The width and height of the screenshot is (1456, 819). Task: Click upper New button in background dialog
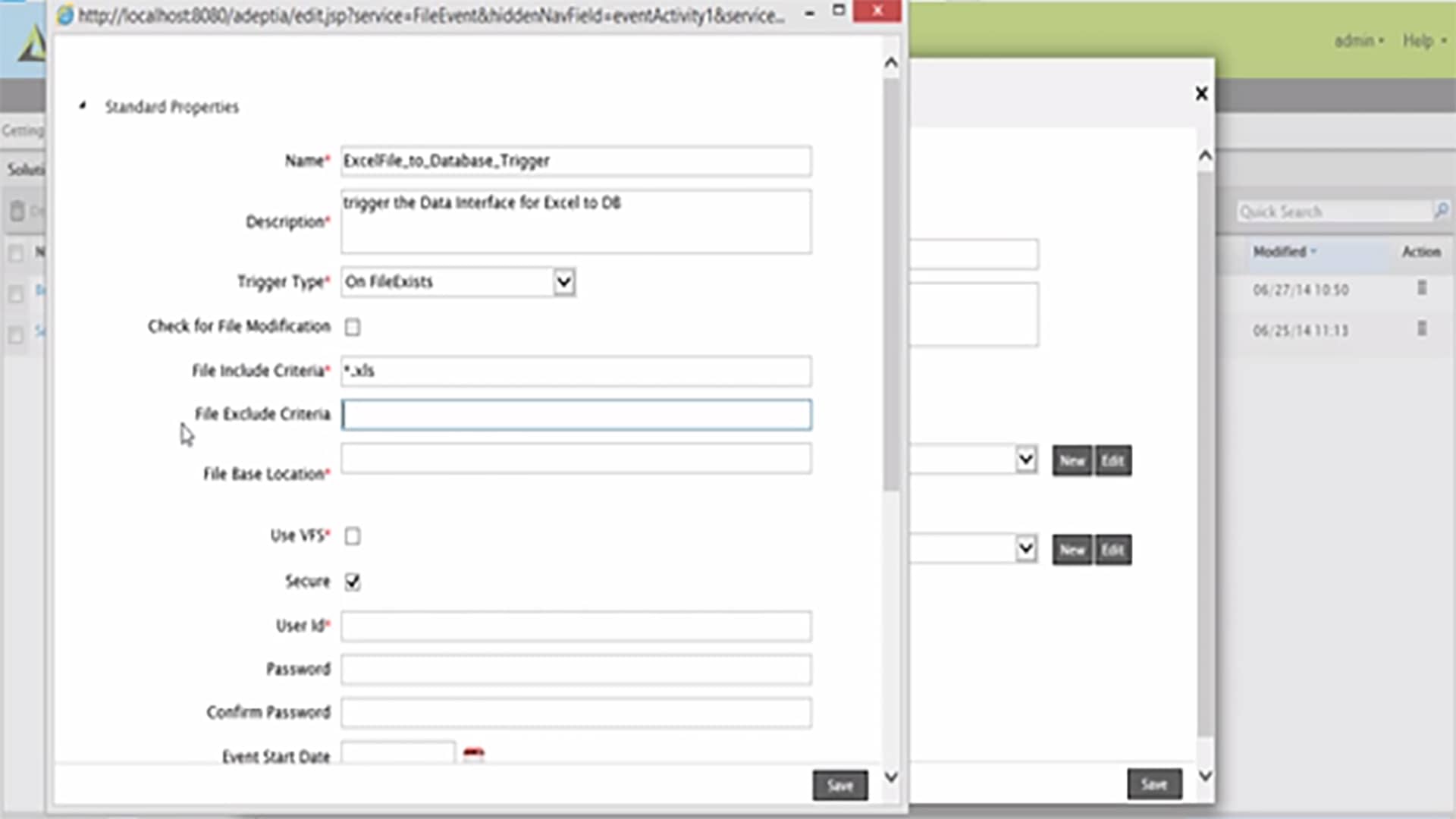[x=1072, y=461]
